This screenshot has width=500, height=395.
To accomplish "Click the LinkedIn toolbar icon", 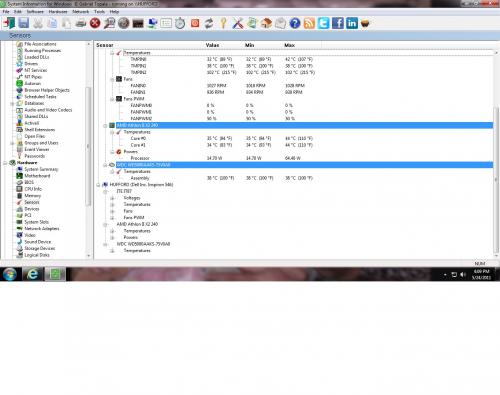I will 352,23.
